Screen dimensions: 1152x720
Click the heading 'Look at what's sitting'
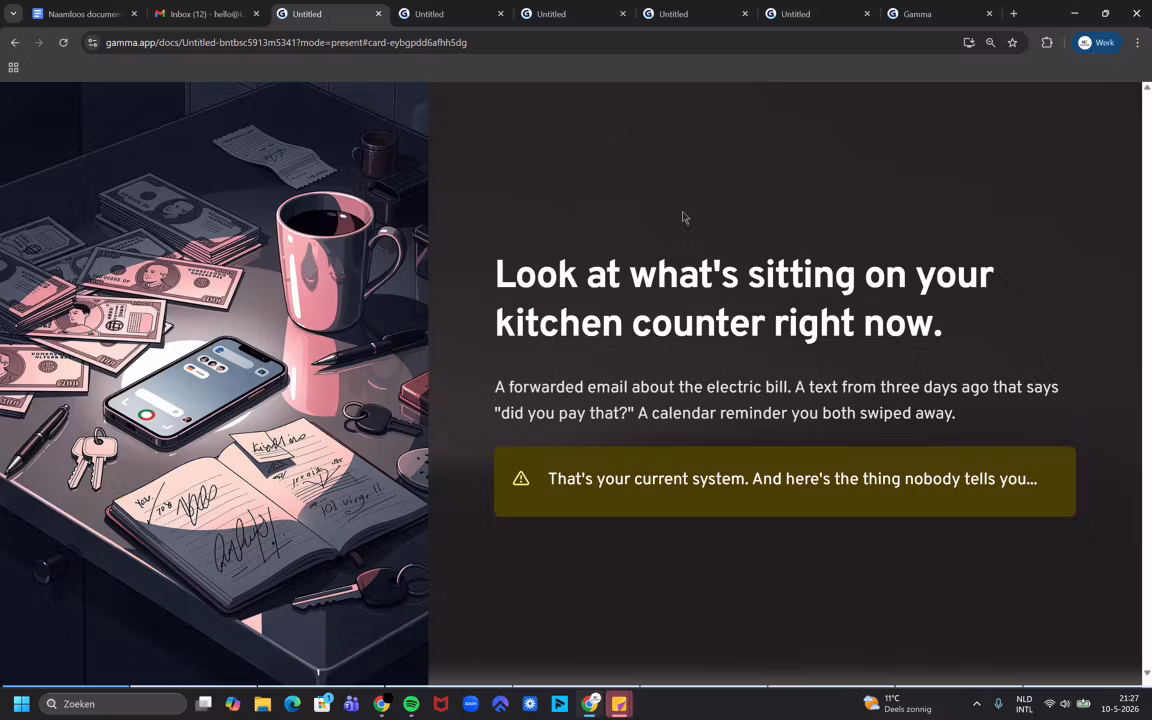coord(744,299)
